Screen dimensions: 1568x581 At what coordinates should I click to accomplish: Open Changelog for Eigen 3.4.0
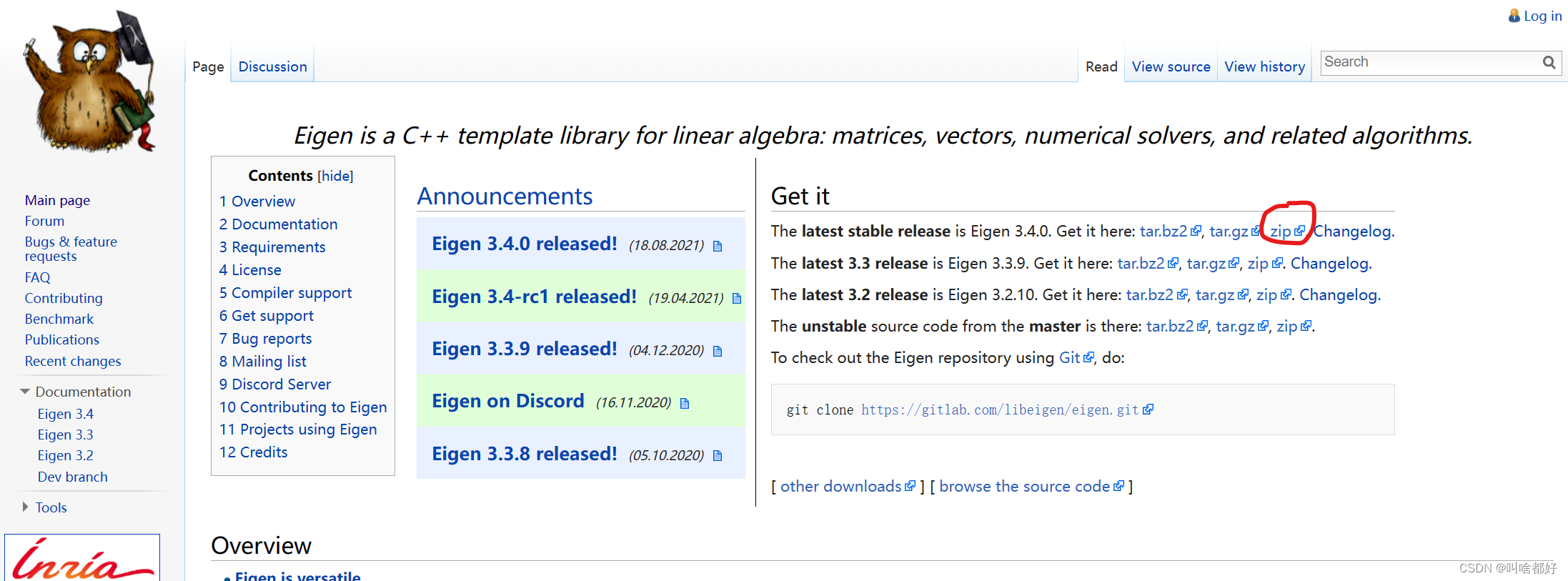1352,232
